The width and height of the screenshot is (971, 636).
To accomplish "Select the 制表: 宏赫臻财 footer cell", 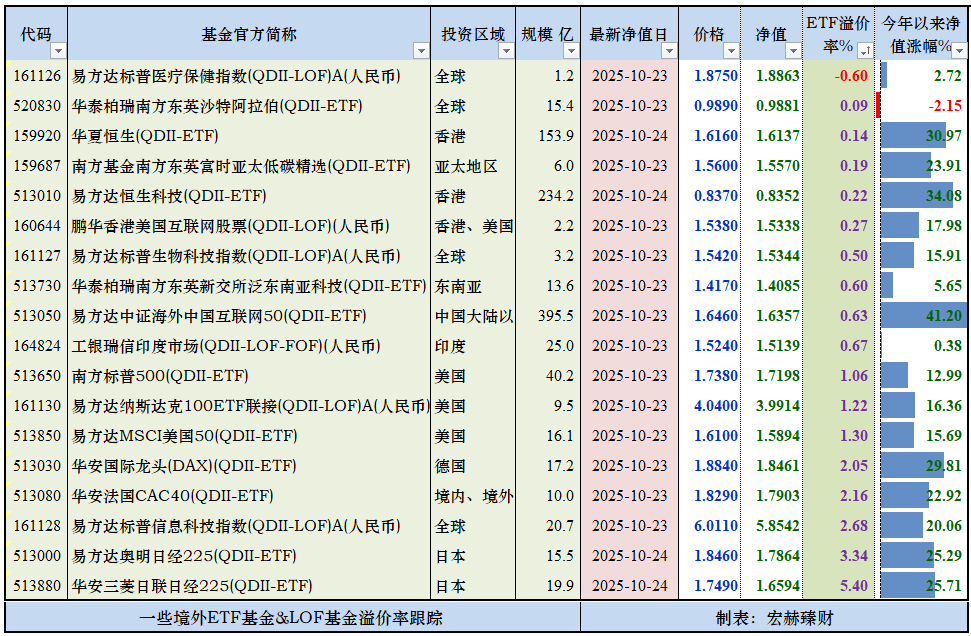I will click(x=775, y=617).
